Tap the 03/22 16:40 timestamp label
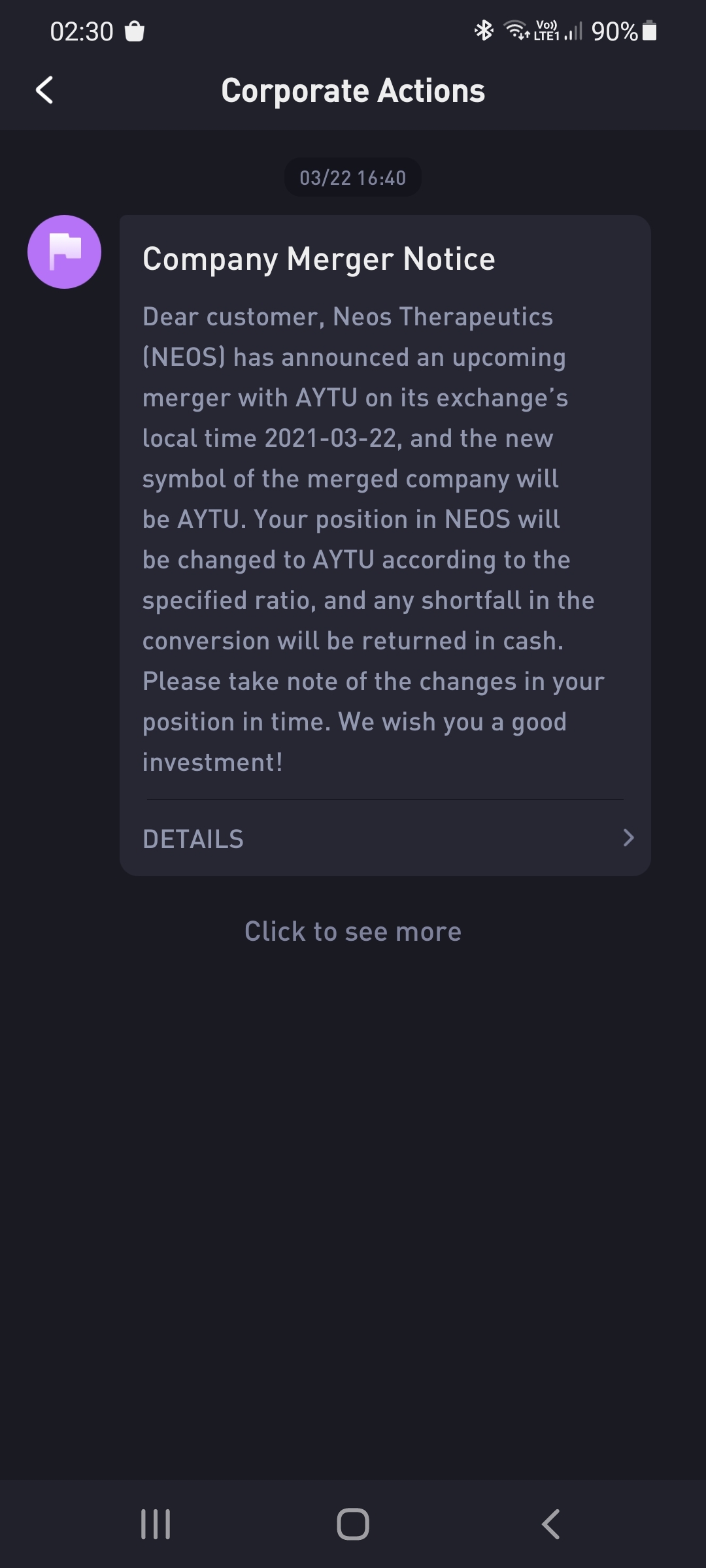Image resolution: width=706 pixels, height=1568 pixels. (x=353, y=178)
